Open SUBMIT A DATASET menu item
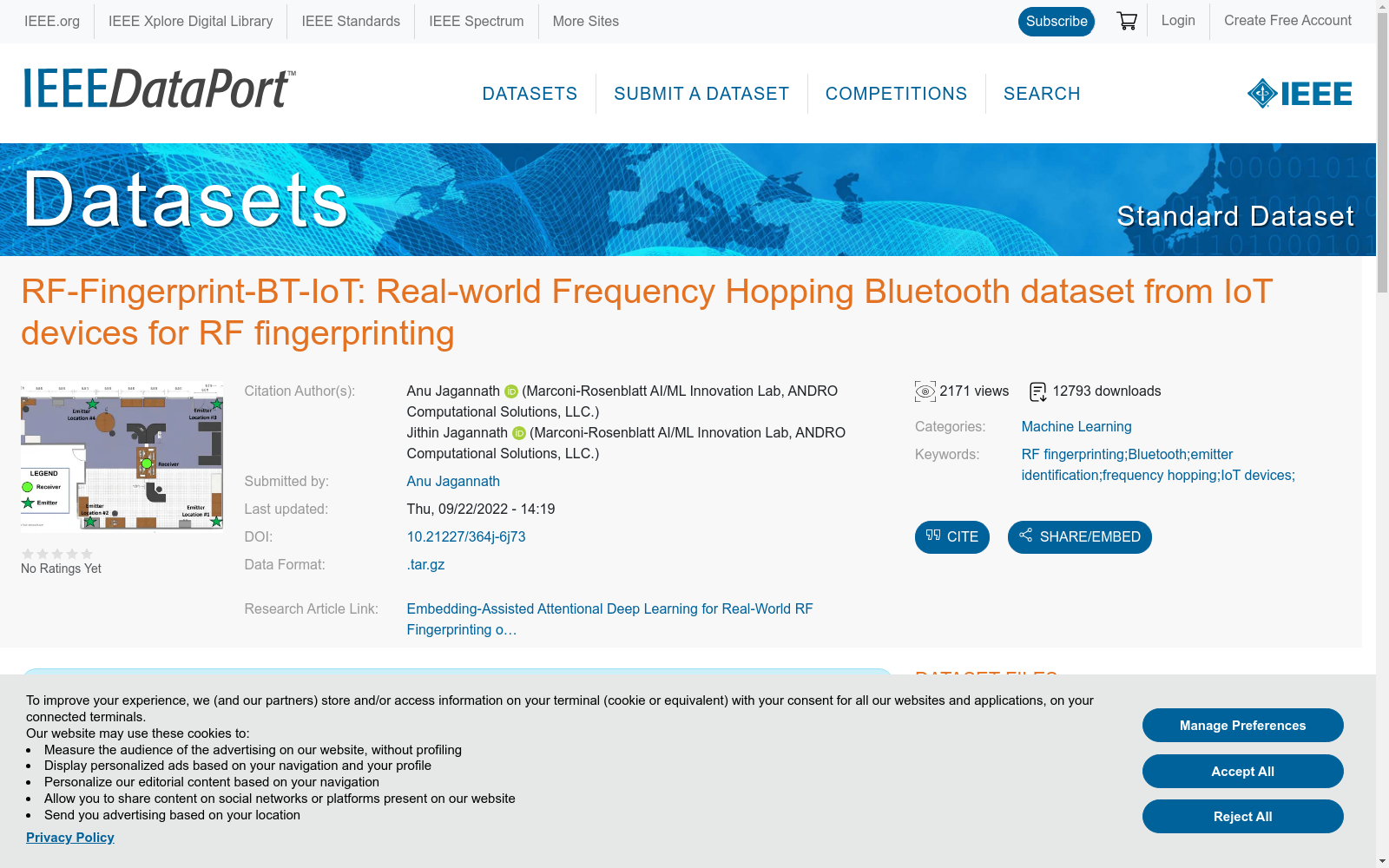This screenshot has width=1389, height=868. pos(701,94)
